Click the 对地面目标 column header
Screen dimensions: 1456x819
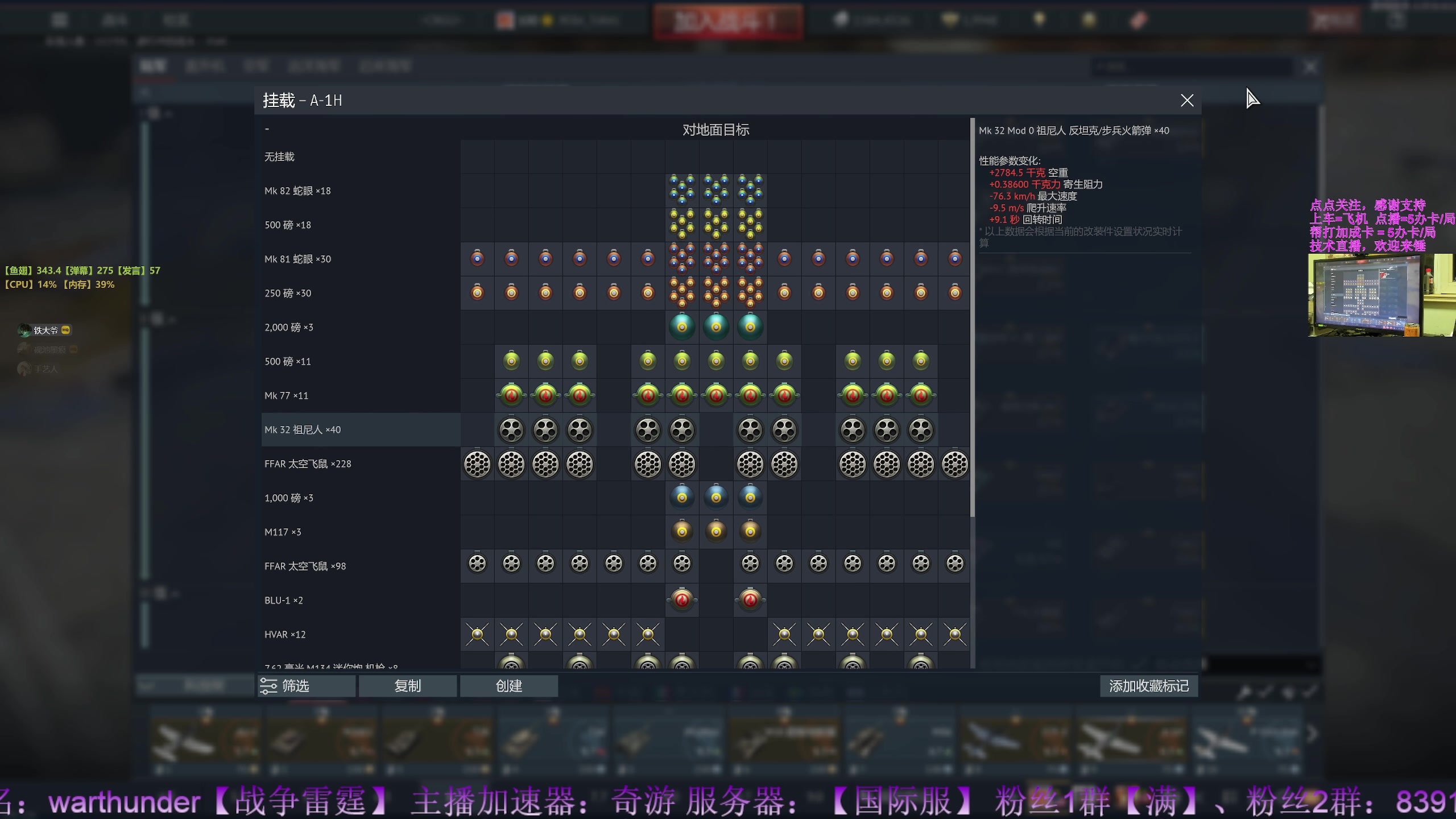coord(715,130)
